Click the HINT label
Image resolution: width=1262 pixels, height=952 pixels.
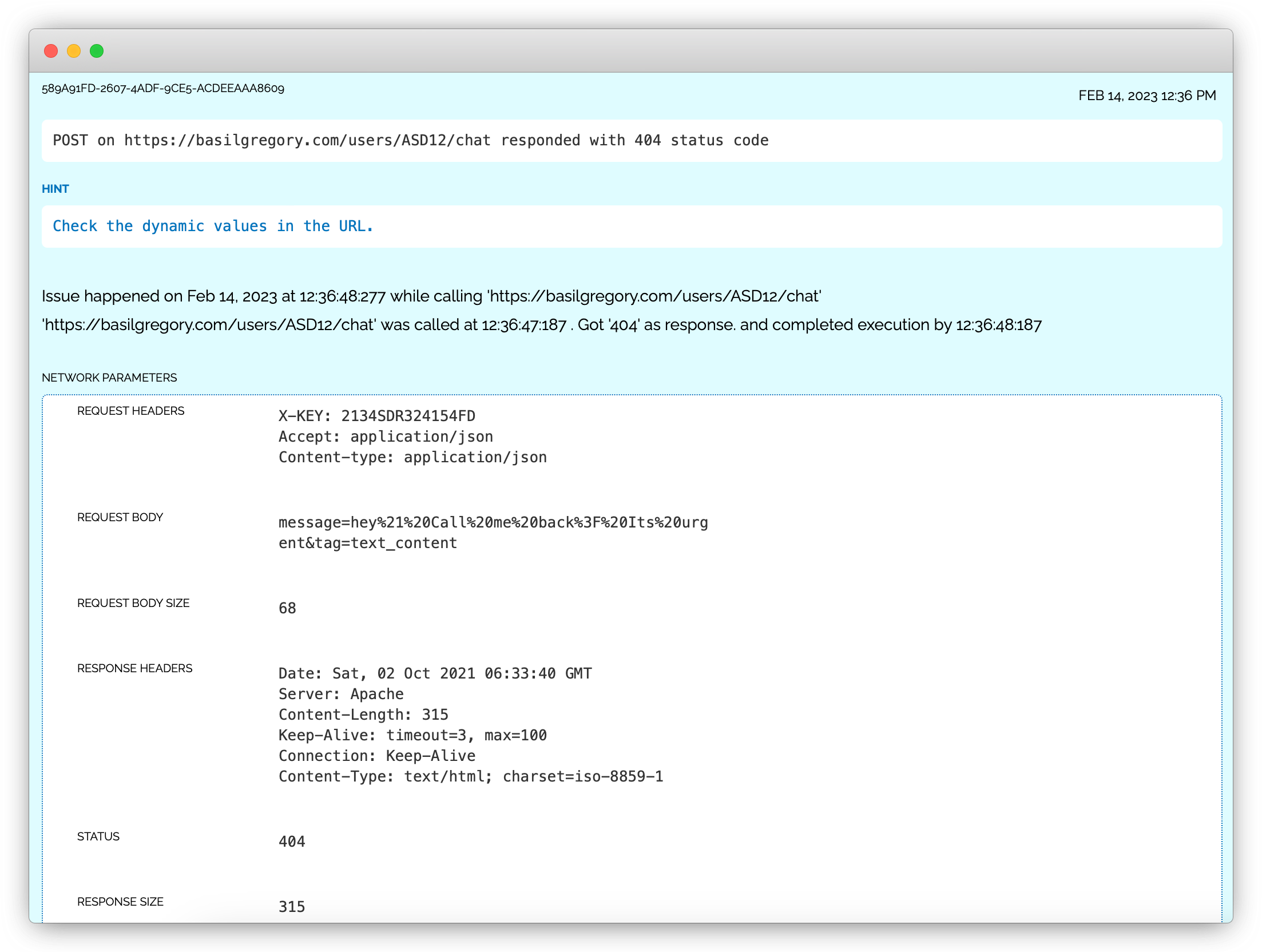[55, 189]
